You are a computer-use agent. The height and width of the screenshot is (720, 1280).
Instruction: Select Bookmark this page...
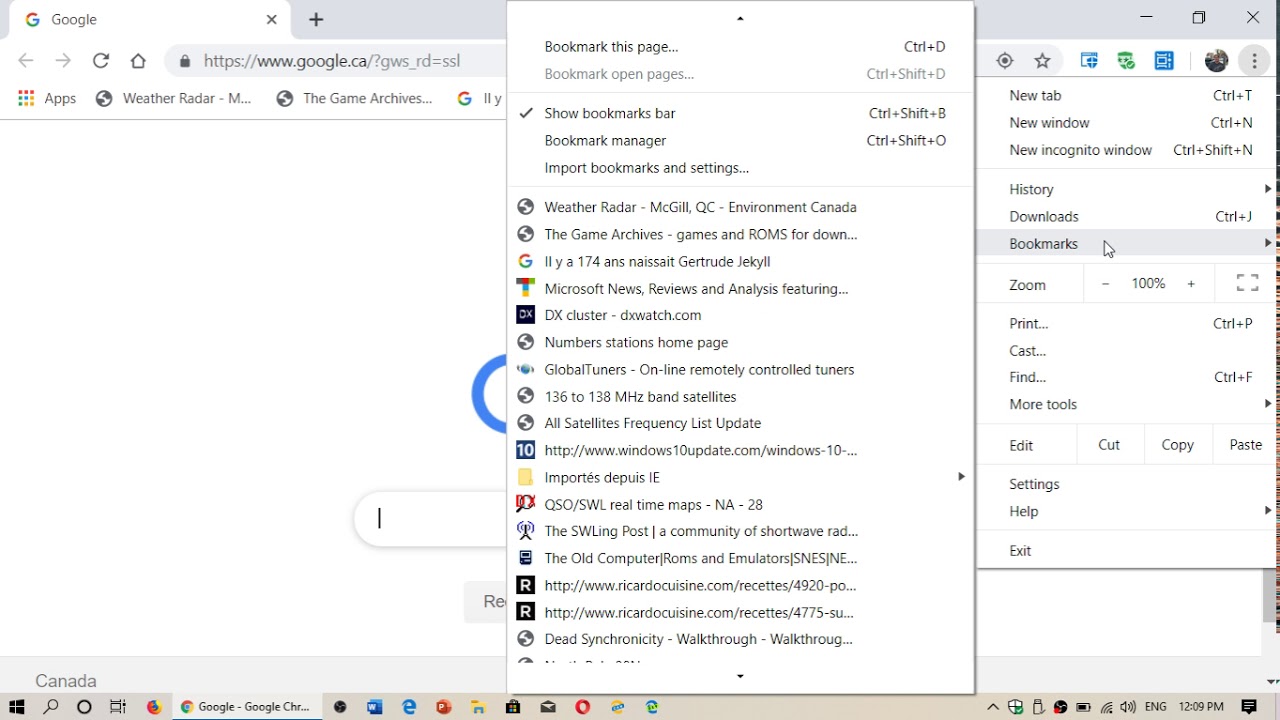click(x=740, y=46)
